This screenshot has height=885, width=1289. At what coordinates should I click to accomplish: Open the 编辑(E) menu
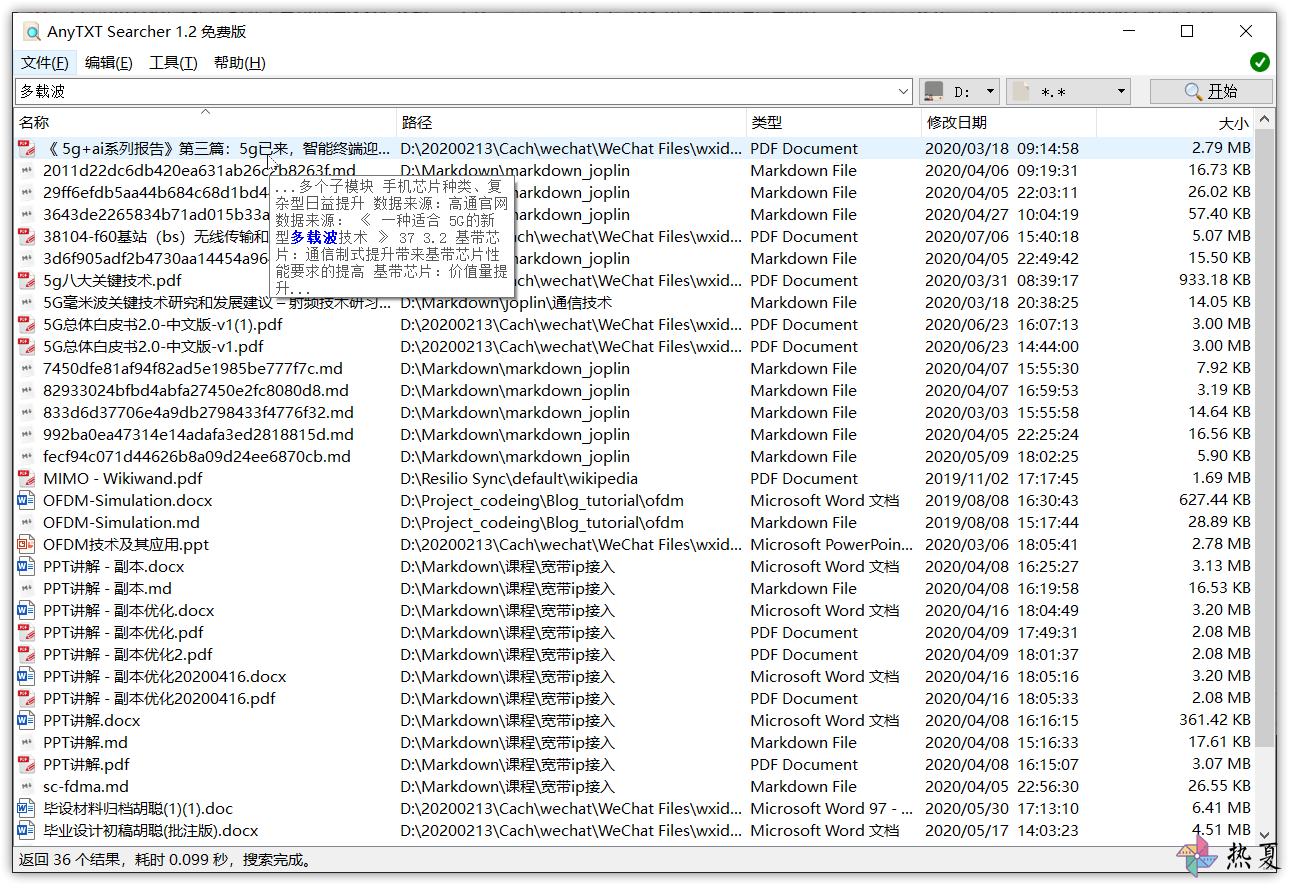(109, 63)
